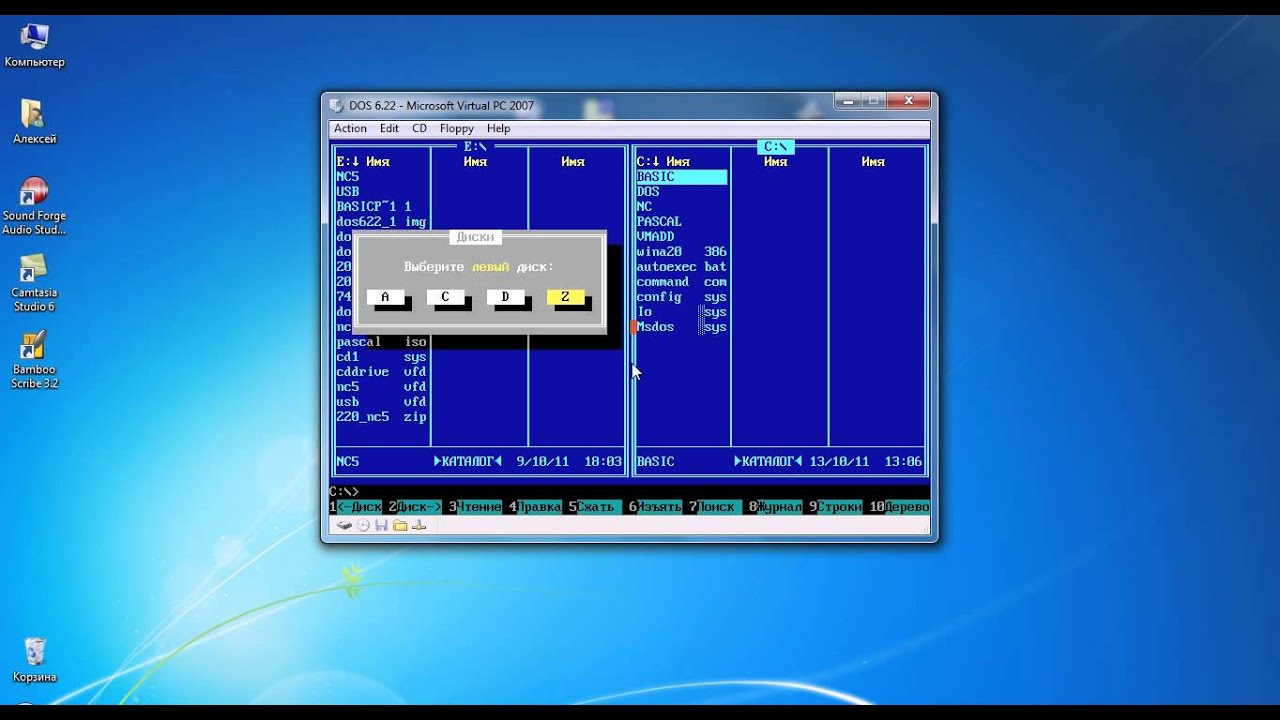Image resolution: width=1280 pixels, height=720 pixels.
Task: Launch Bamboo Scribe 3.2 shortcut
Action: 34,360
